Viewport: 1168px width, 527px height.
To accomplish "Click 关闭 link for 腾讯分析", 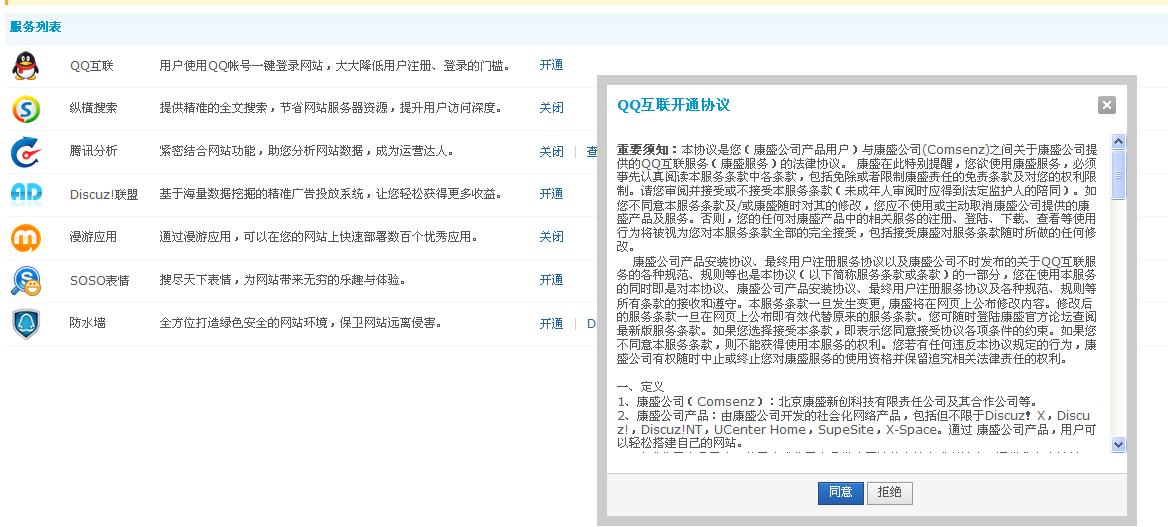I will (x=551, y=151).
